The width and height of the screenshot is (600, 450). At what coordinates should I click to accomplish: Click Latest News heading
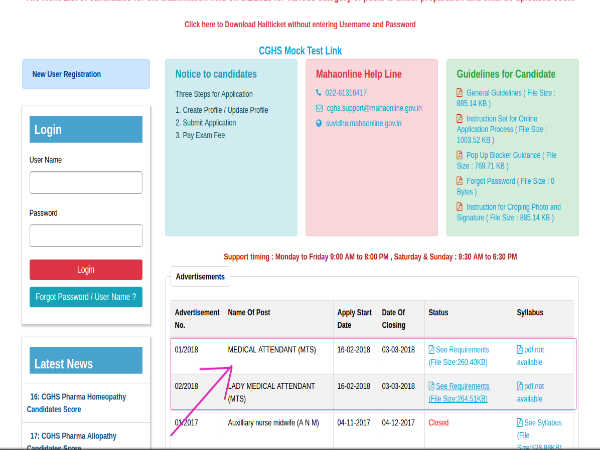[64, 364]
